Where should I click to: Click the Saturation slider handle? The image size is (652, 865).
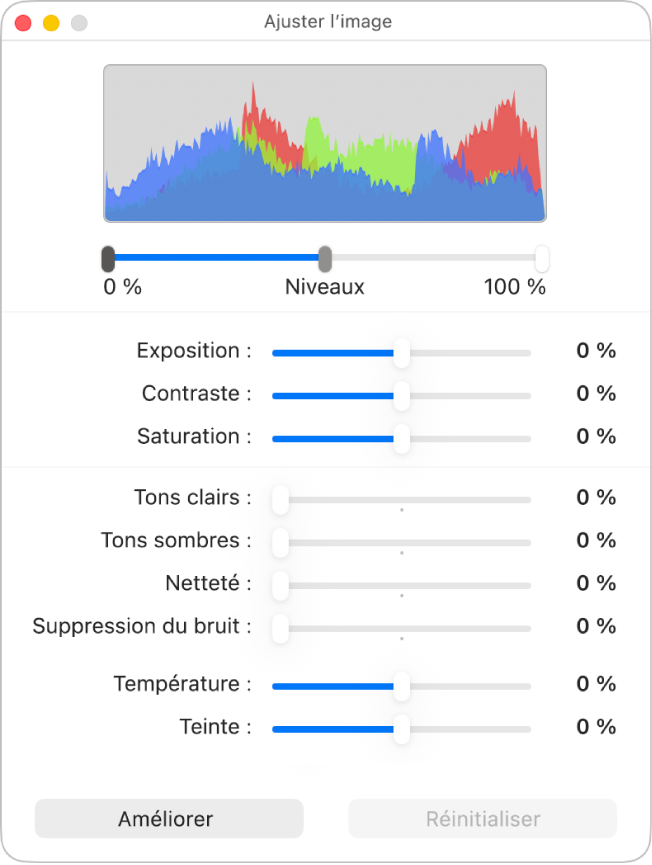click(x=401, y=438)
